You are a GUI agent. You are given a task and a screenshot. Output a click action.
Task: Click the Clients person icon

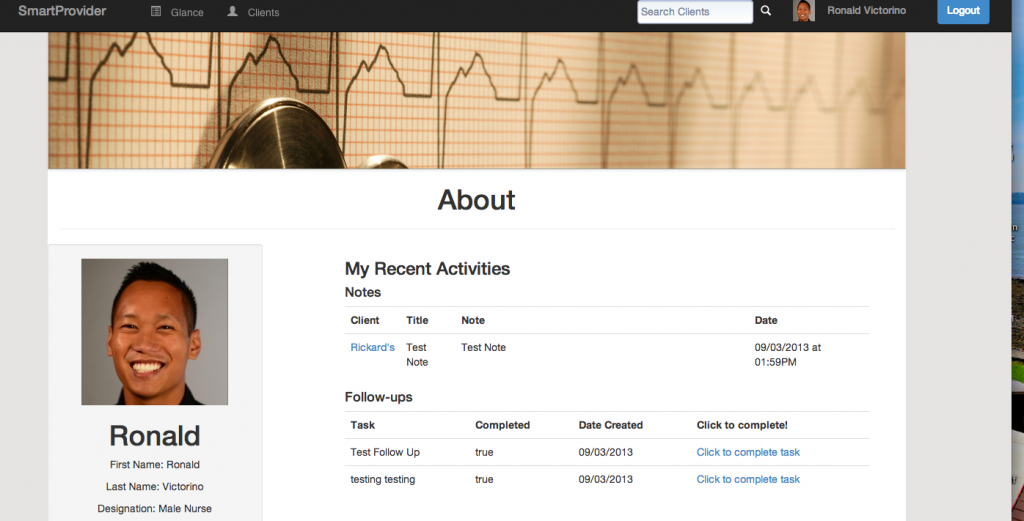coord(232,11)
